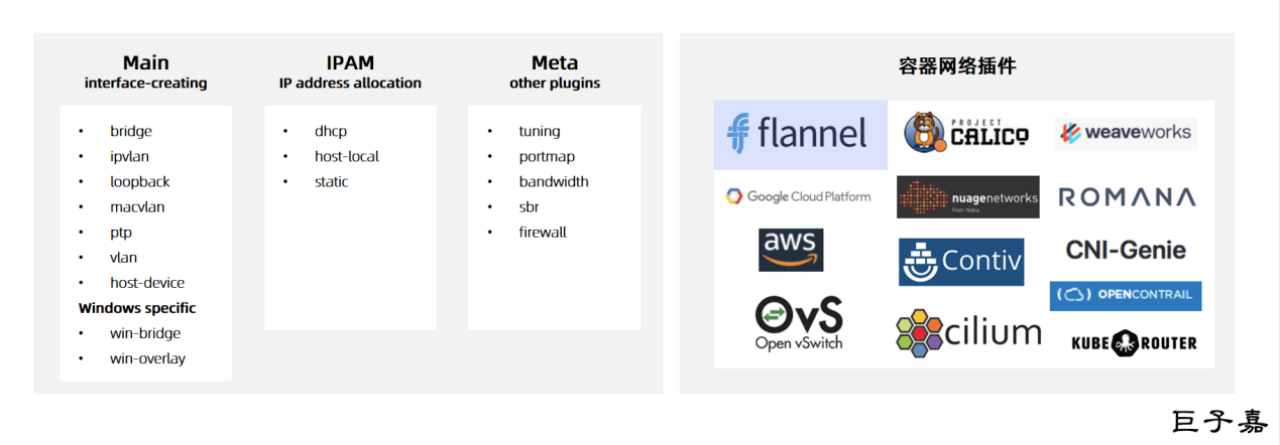Image resolution: width=1280 pixels, height=445 pixels.
Task: Click the Contiv logo
Action: coord(961,262)
